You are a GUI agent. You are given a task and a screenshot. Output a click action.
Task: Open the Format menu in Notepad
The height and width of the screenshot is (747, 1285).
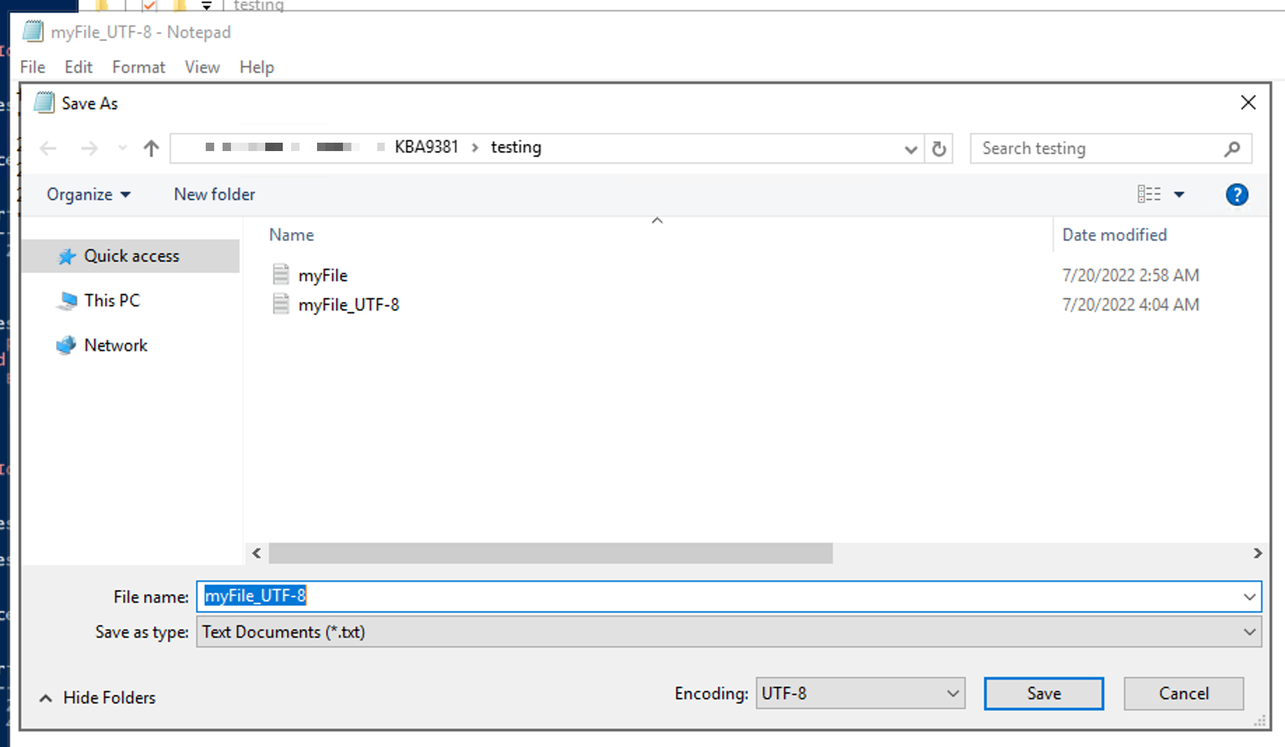[x=138, y=67]
